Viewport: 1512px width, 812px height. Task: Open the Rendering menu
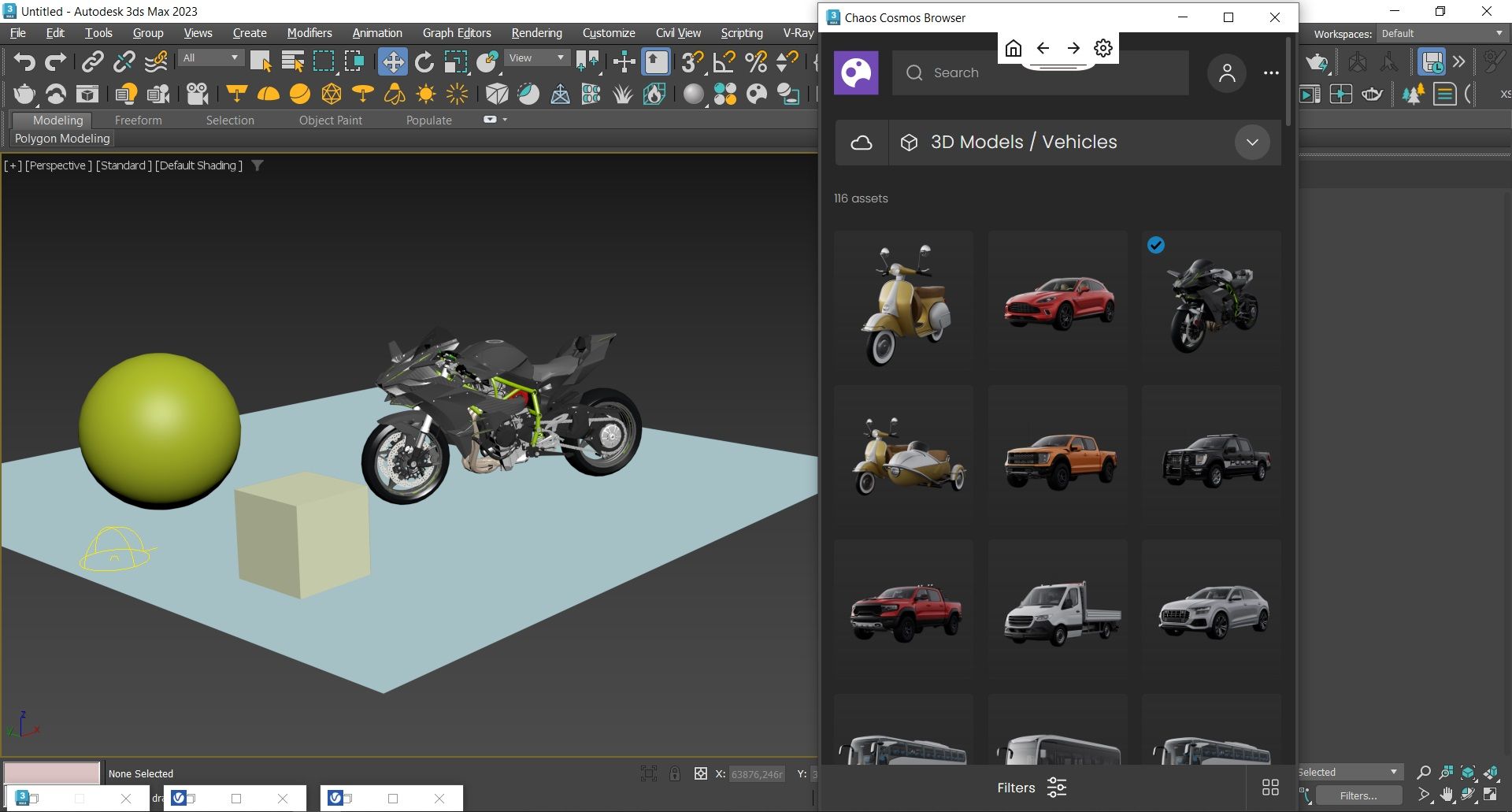[536, 33]
